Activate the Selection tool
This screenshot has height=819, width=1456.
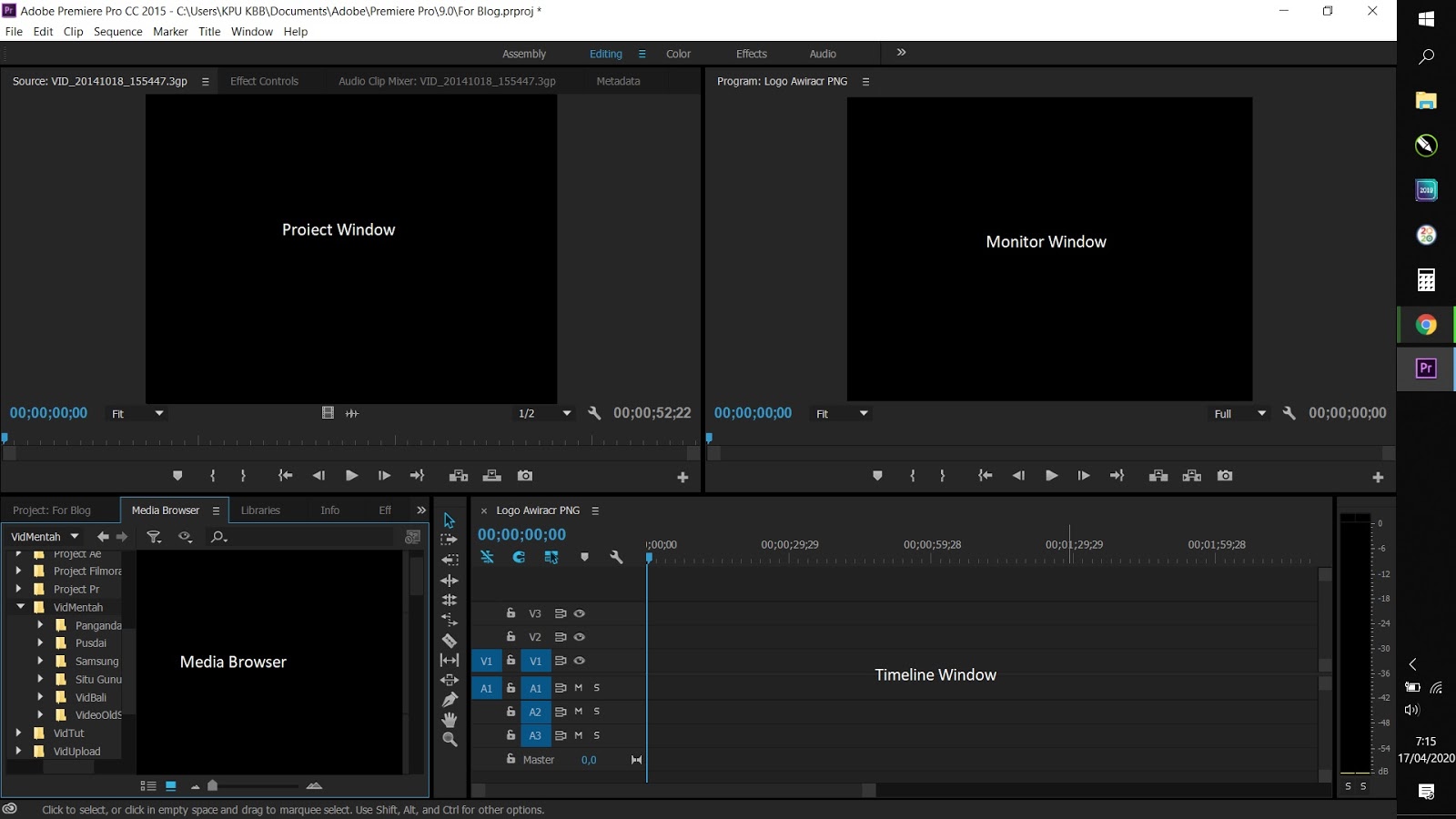tap(449, 519)
